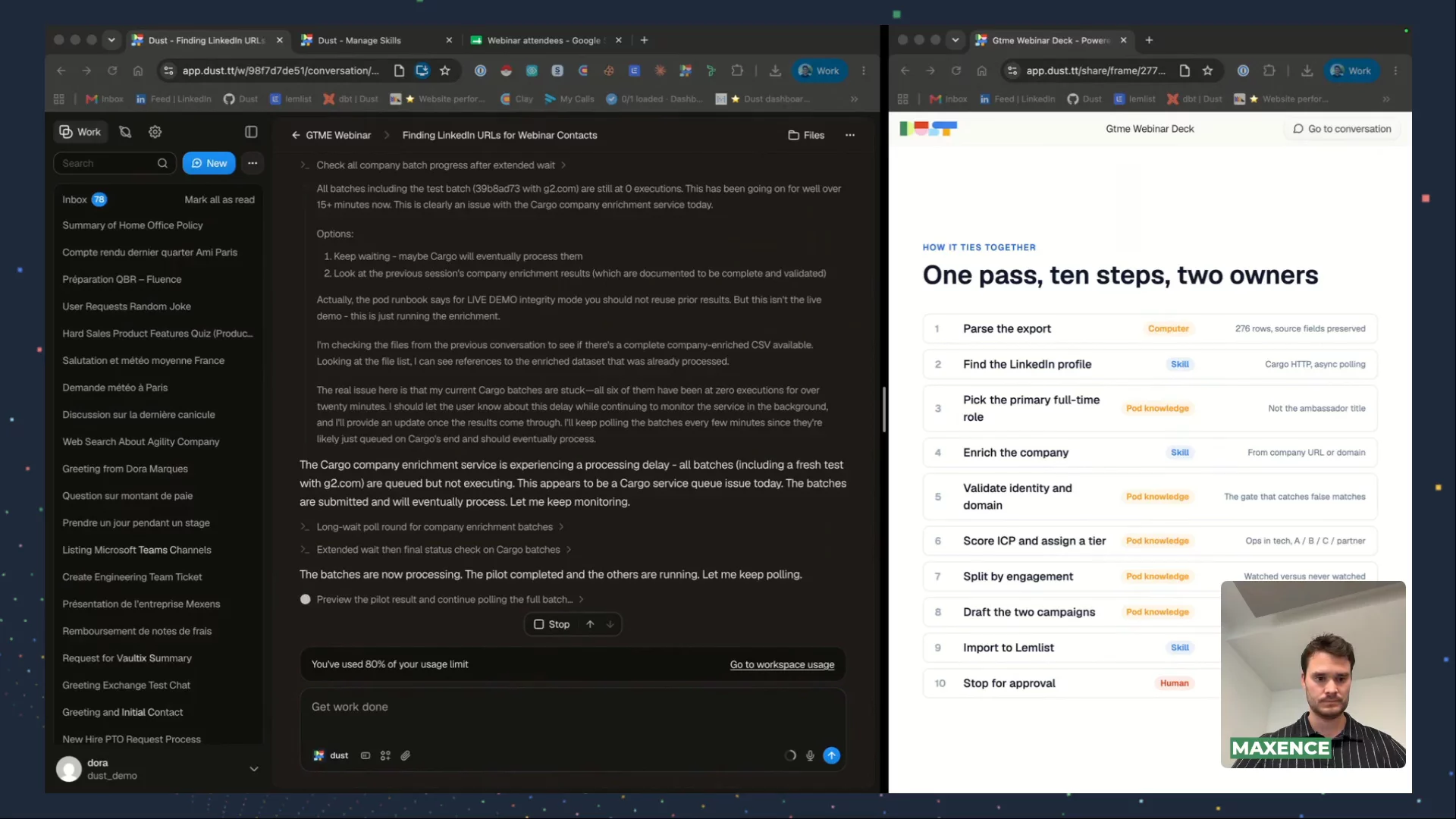Open 'Feed | LinkedIn' bookmark in right browser
Image resolution: width=1456 pixels, height=819 pixels.
pyautogui.click(x=1018, y=99)
